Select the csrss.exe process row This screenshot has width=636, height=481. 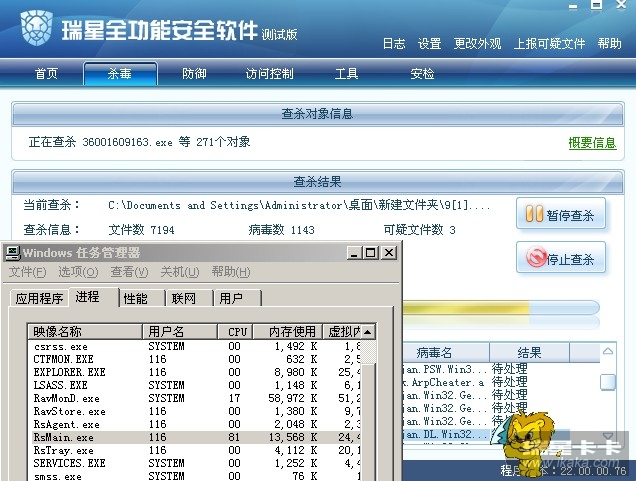click(x=194, y=346)
